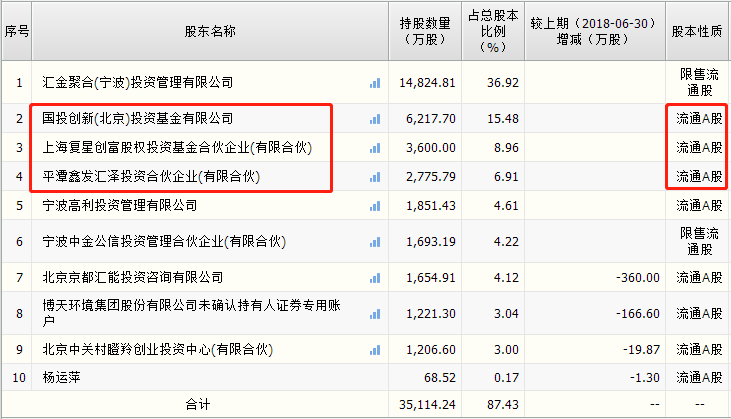Select shareholder 北京京都汇能投资咨询有限公司
This screenshot has width=731, height=419.
[x=133, y=277]
